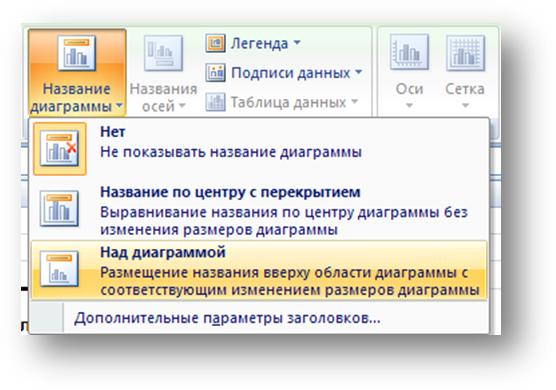Click the Названия осей label
The image size is (556, 390).
163,98
